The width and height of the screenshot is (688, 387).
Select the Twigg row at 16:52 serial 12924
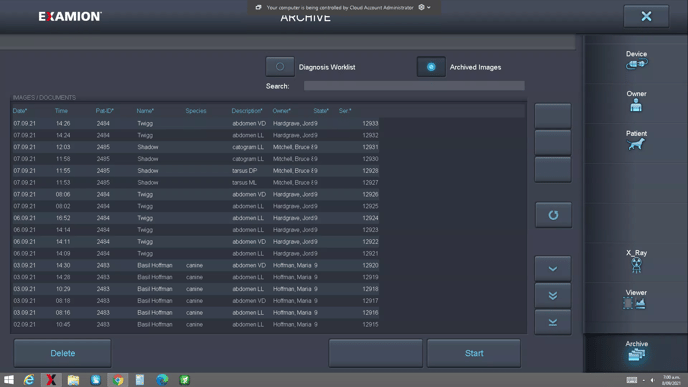(196, 219)
